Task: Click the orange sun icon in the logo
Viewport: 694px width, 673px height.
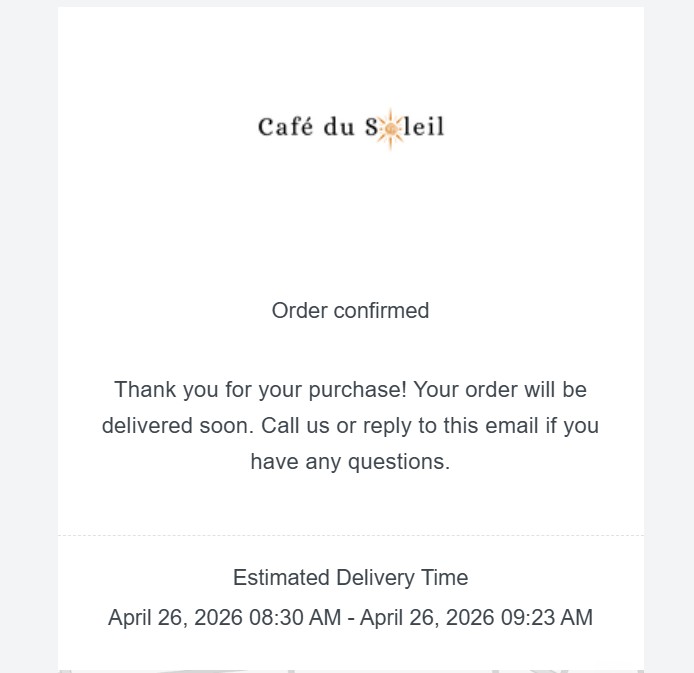Action: pyautogui.click(x=387, y=128)
